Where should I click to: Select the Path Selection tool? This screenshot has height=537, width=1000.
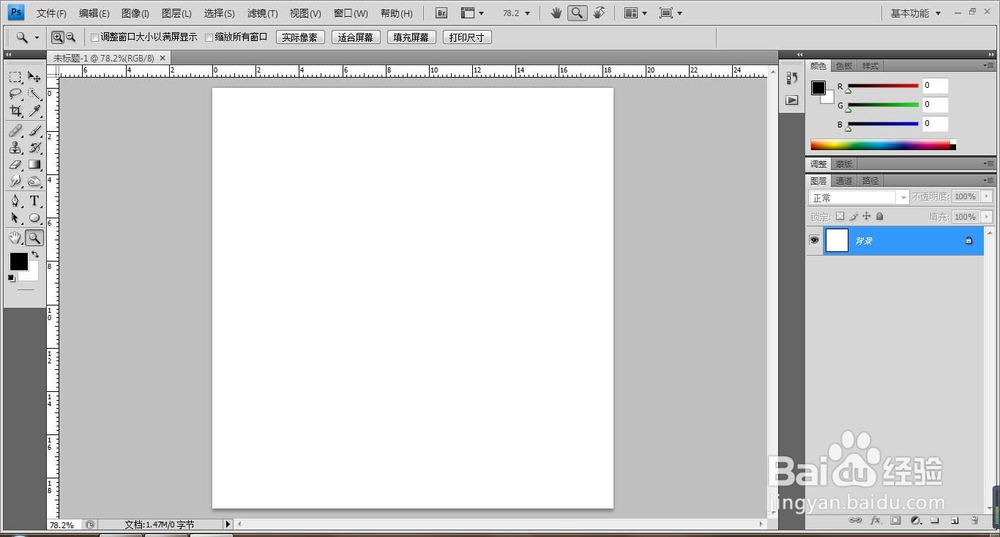pyautogui.click(x=15, y=217)
